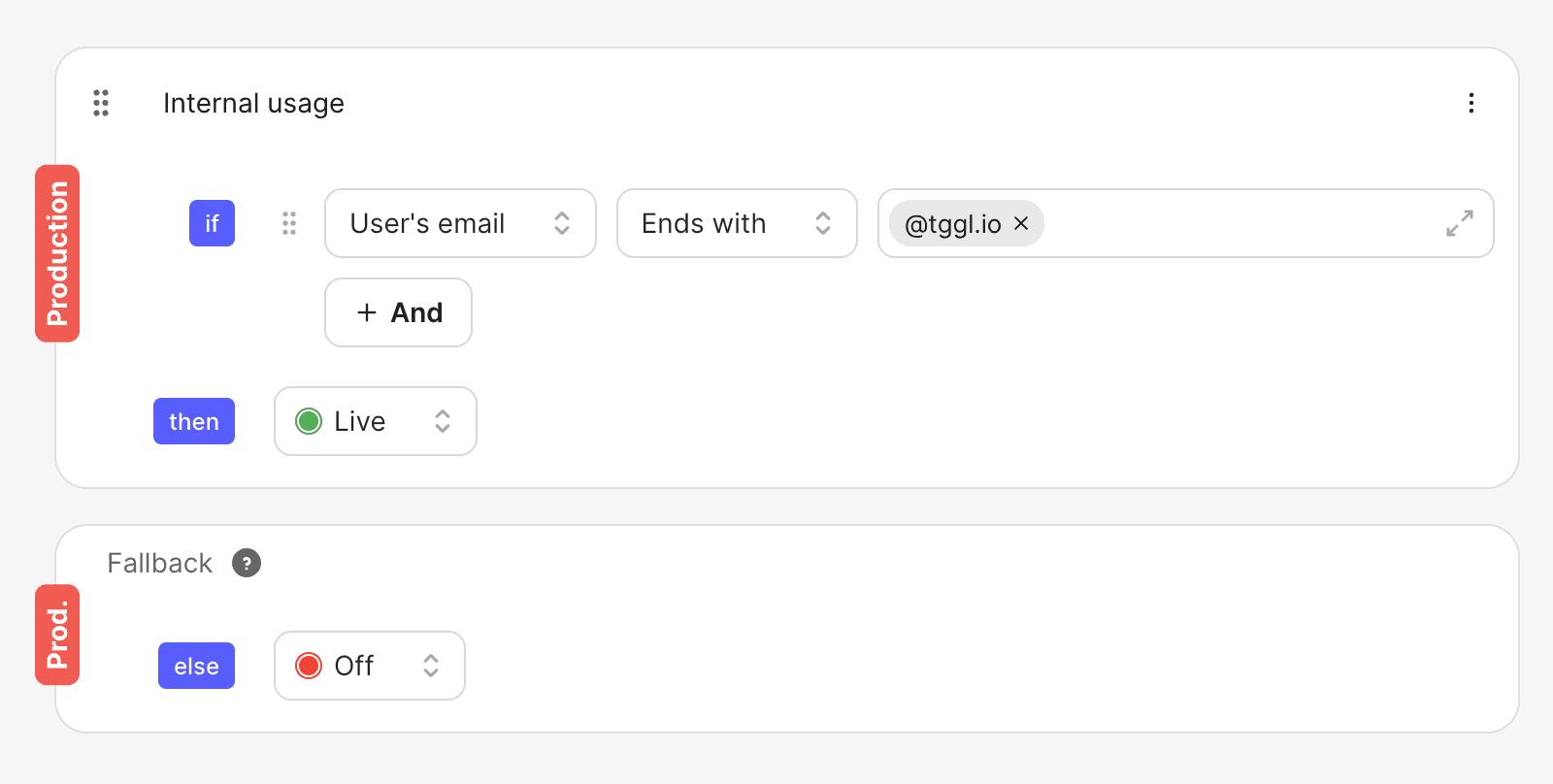The image size is (1553, 784).
Task: Click the Internal usage rule title
Action: (x=253, y=103)
